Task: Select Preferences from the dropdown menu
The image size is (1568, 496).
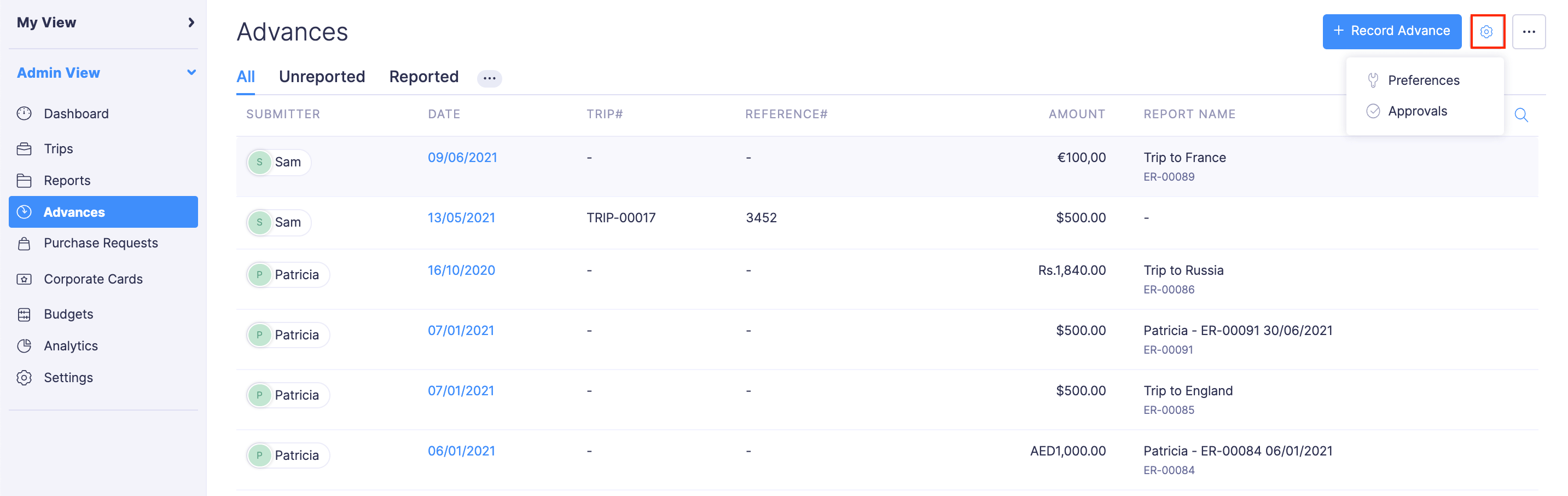Action: click(x=1423, y=80)
